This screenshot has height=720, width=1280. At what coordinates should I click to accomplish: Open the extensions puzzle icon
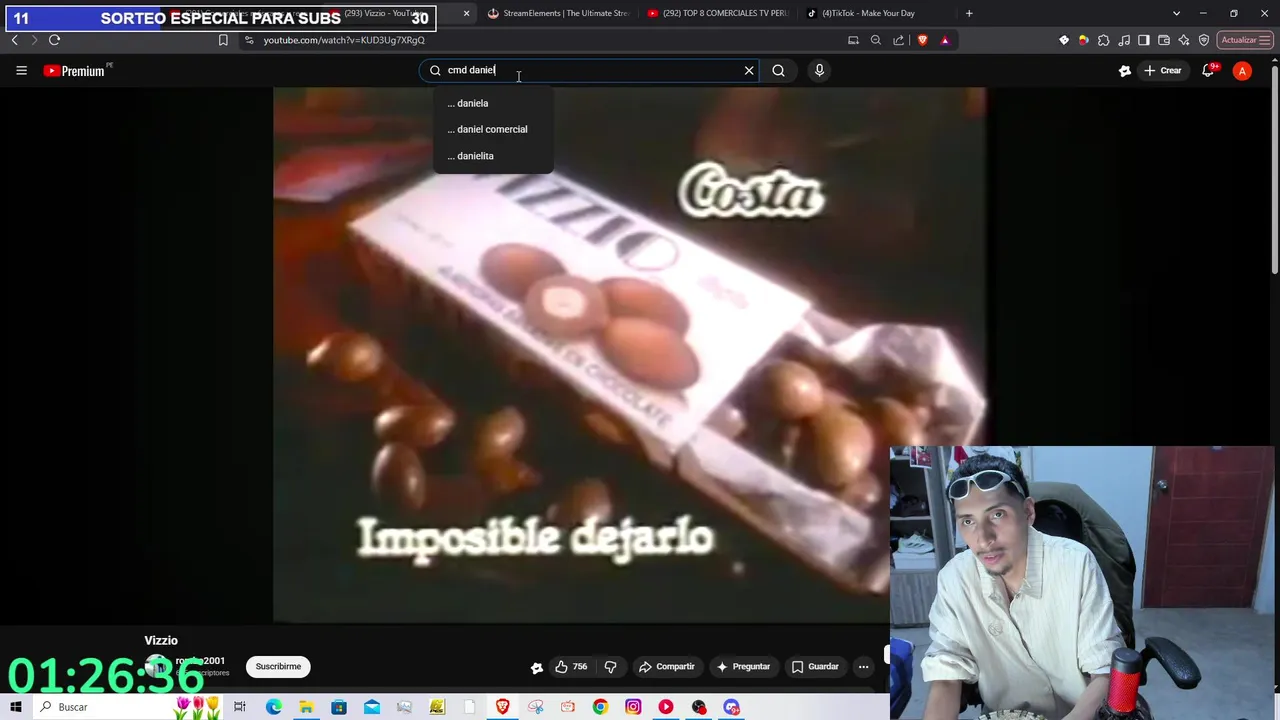pyautogui.click(x=1104, y=40)
